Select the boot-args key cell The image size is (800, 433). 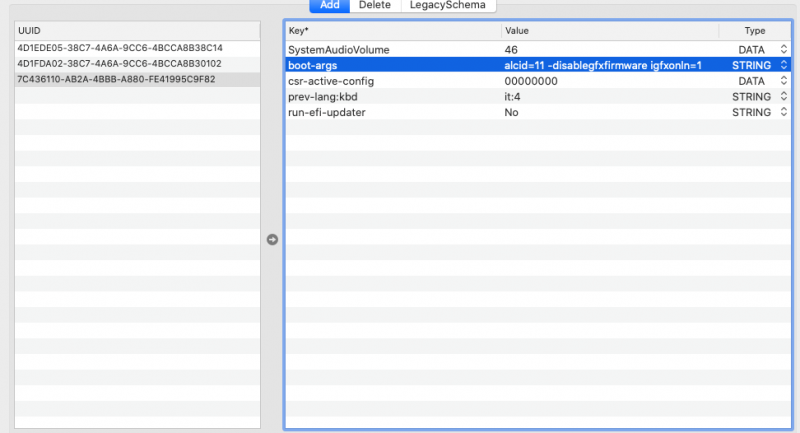click(313, 65)
